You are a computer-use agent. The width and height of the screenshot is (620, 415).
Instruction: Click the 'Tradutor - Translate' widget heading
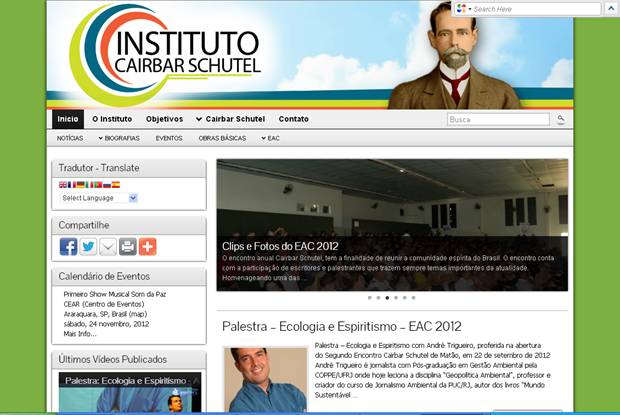pyautogui.click(x=99, y=168)
